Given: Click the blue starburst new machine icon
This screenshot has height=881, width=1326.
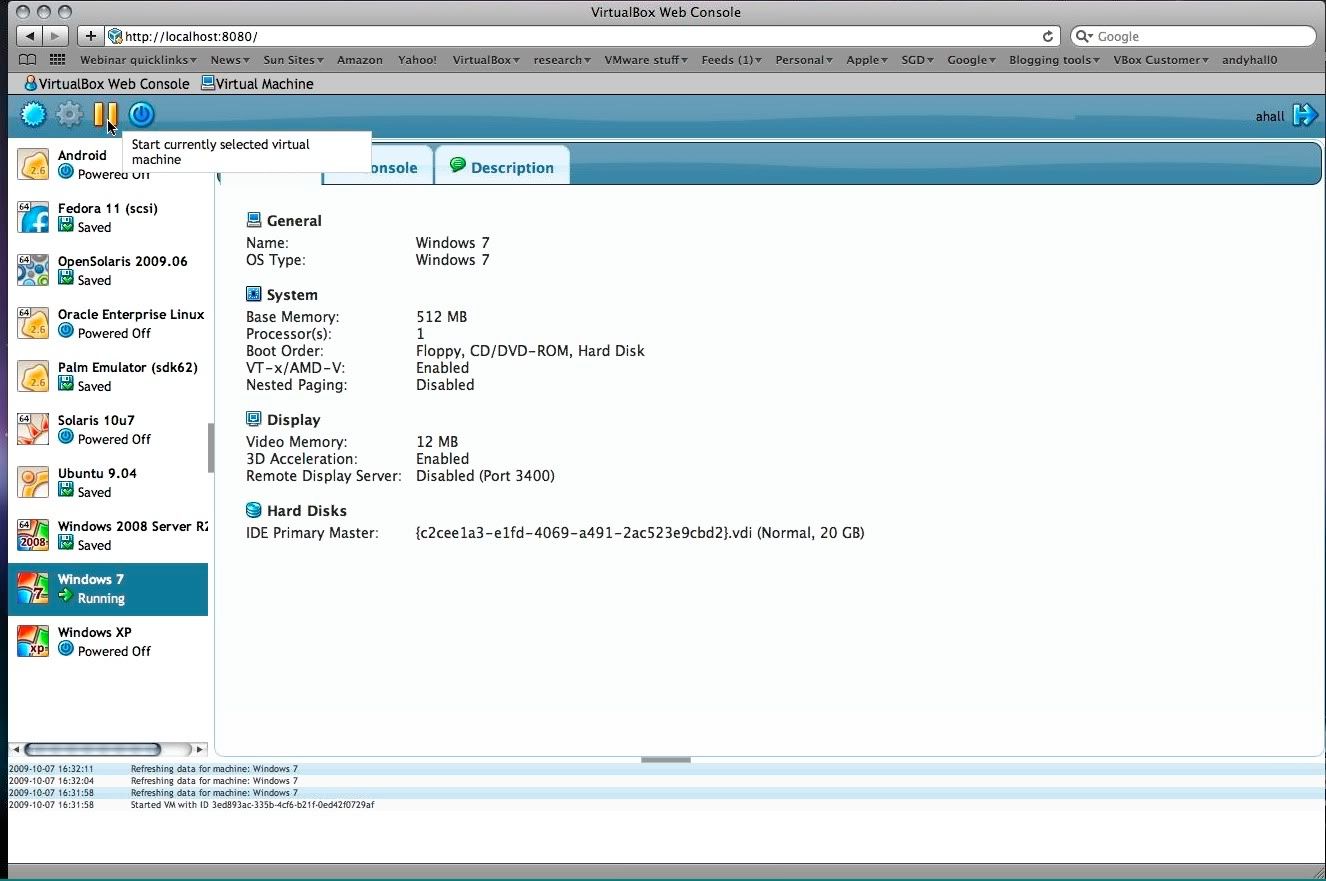Looking at the screenshot, I should tap(34, 115).
